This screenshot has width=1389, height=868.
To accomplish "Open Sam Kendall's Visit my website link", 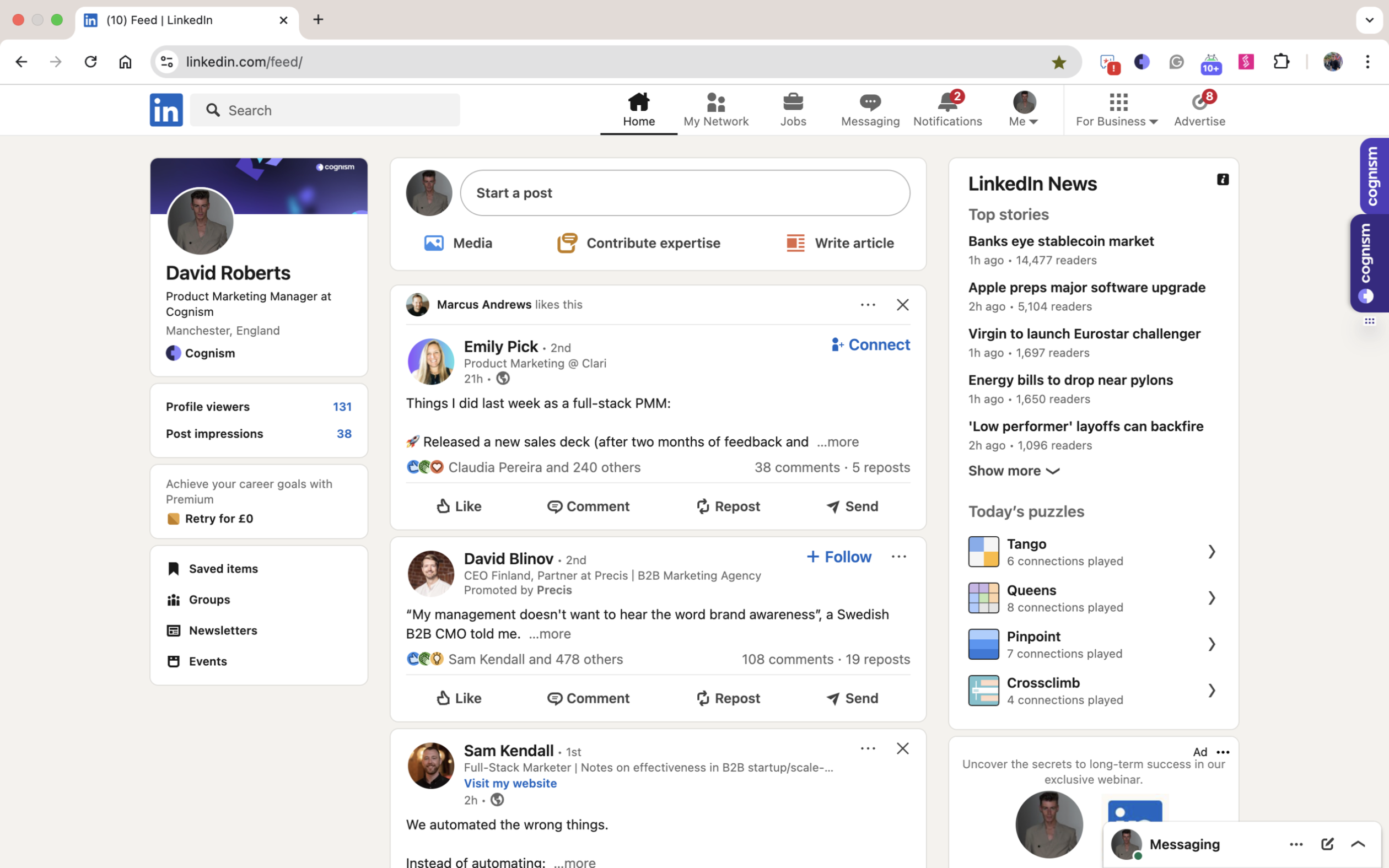I will 510,783.
